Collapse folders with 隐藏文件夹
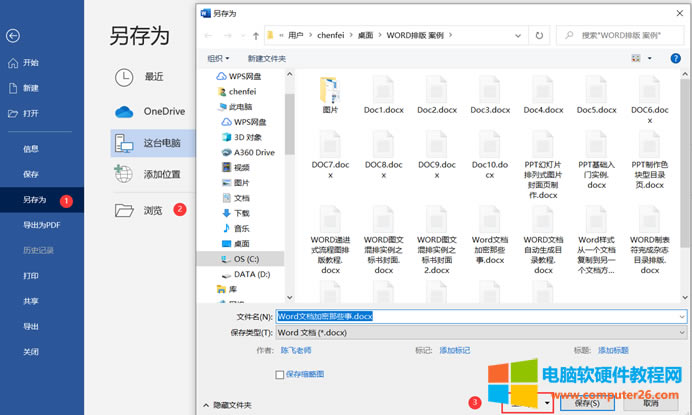 click(x=232, y=404)
